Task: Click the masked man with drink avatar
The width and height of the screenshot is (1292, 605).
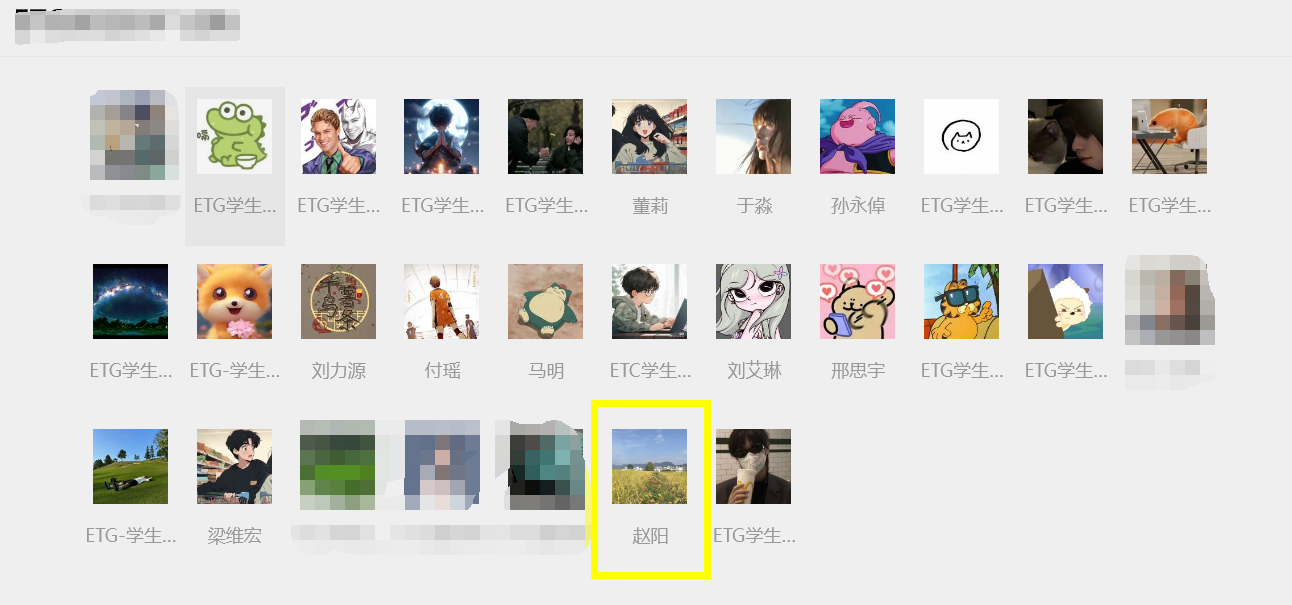Action: [754, 466]
